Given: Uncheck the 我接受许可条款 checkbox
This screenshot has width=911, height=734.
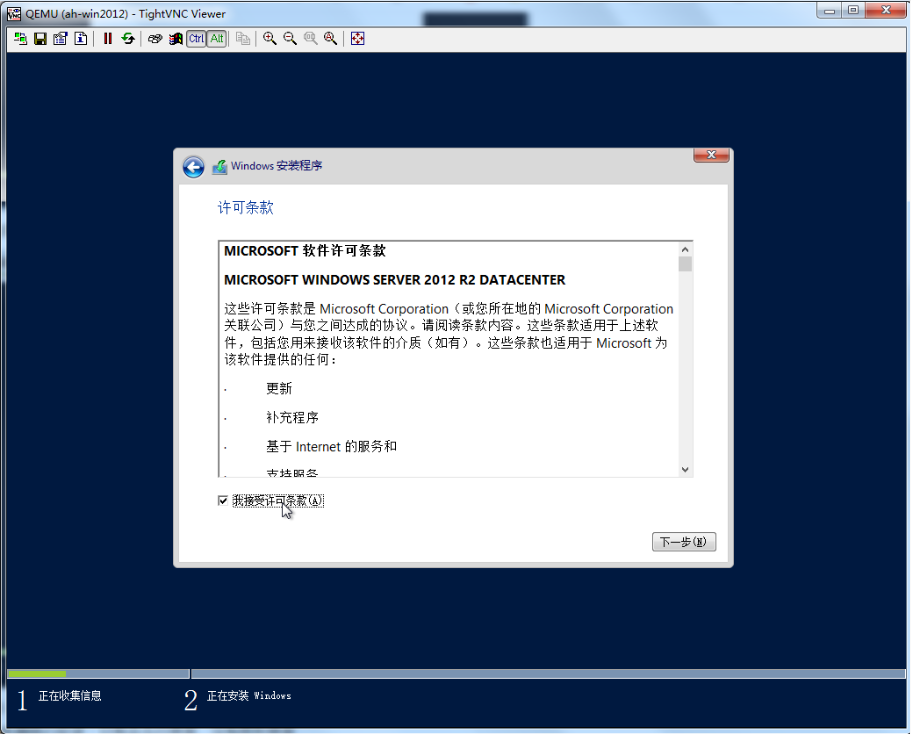Looking at the screenshot, I should click(x=223, y=501).
